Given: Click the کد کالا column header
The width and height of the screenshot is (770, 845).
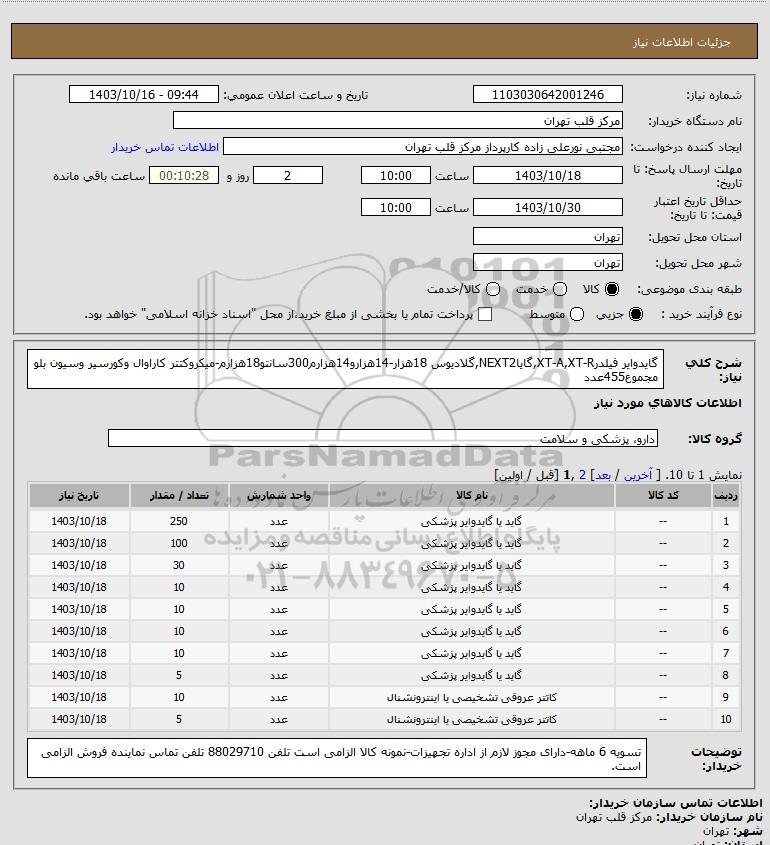Looking at the screenshot, I should tap(663, 495).
